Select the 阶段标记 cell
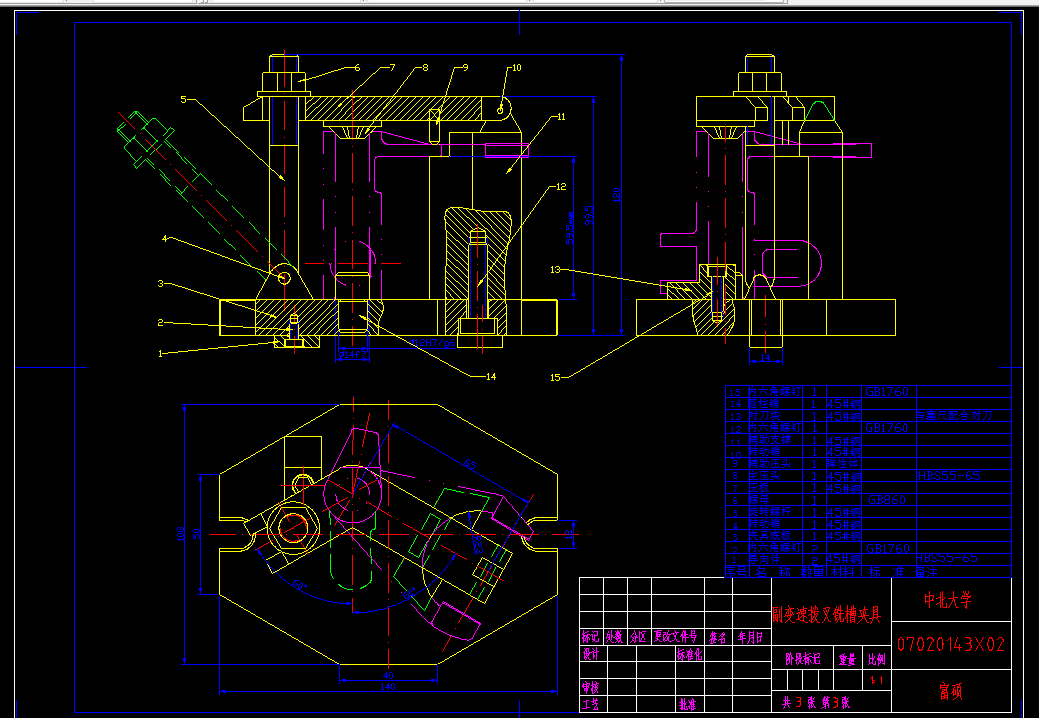This screenshot has height=718, width=1039. (802, 659)
